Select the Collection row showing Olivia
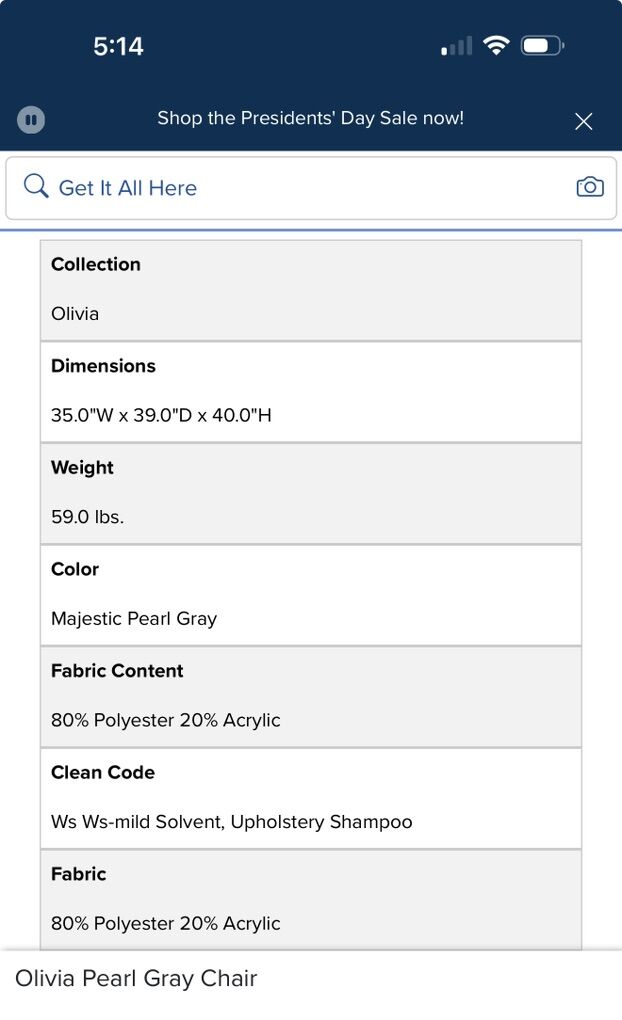 [310, 290]
